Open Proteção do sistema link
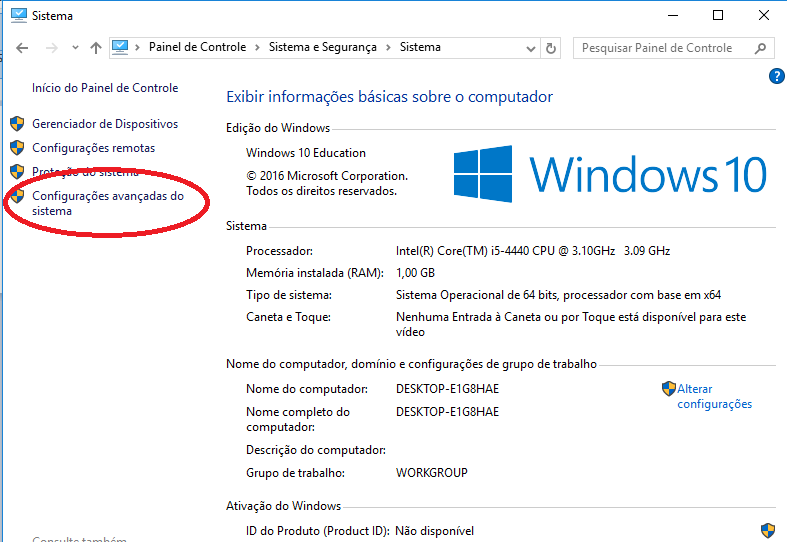Screen dimensions: 787x542 [85, 172]
